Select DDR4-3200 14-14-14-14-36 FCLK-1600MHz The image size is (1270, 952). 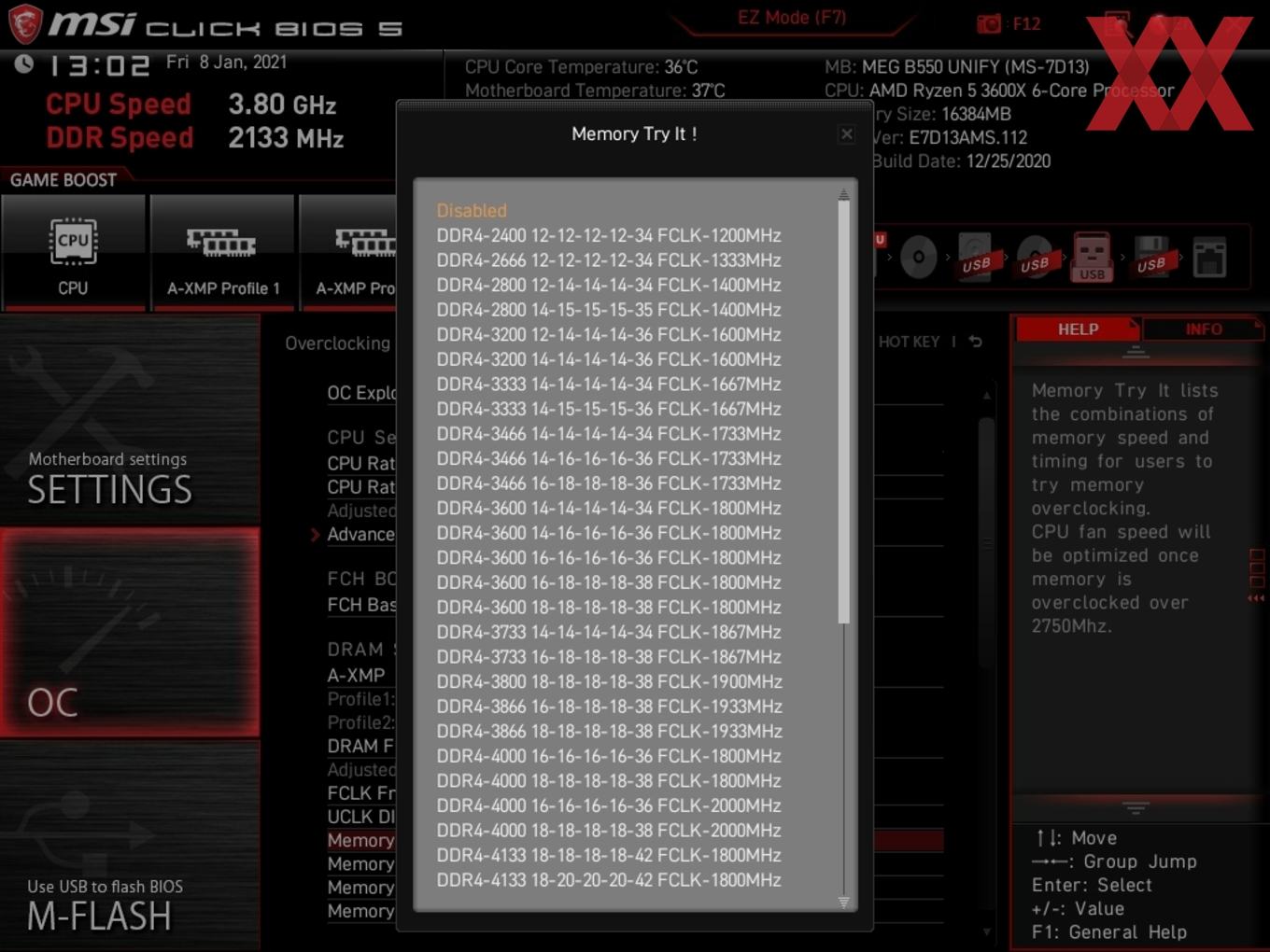coord(609,359)
